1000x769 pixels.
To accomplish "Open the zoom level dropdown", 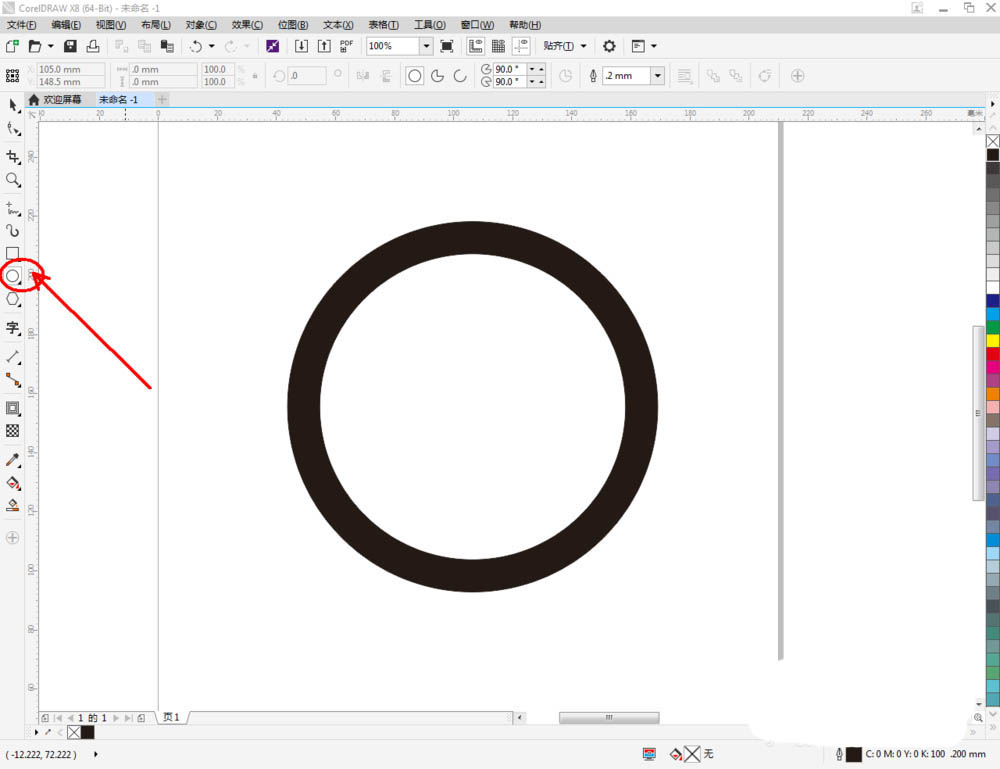I will (426, 46).
